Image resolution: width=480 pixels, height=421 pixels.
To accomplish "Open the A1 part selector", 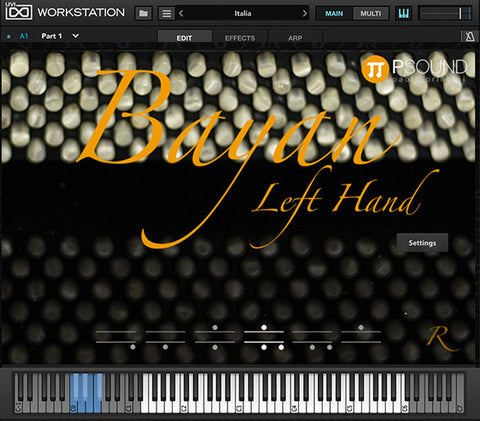I will 24,36.
